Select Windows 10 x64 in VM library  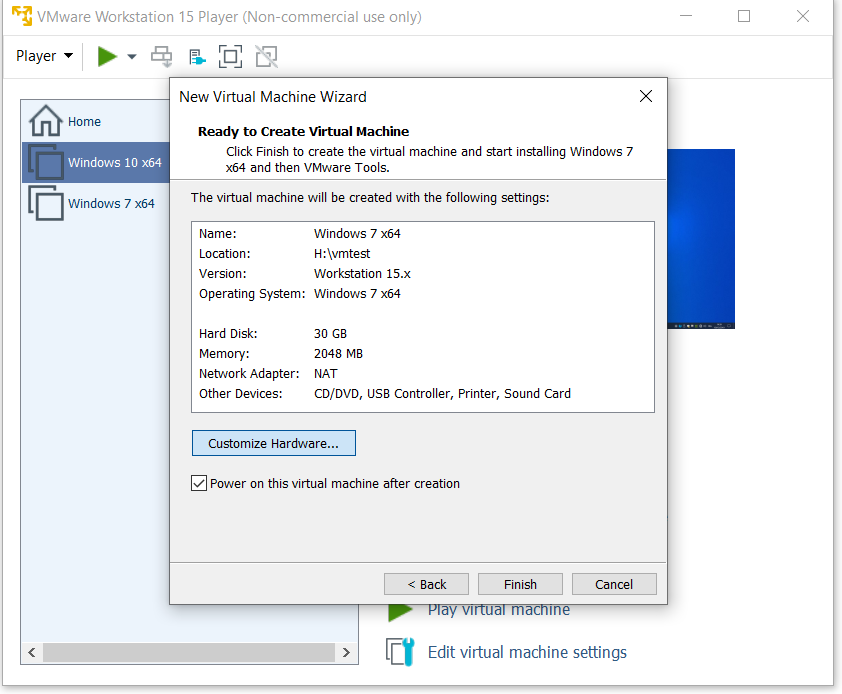96,162
